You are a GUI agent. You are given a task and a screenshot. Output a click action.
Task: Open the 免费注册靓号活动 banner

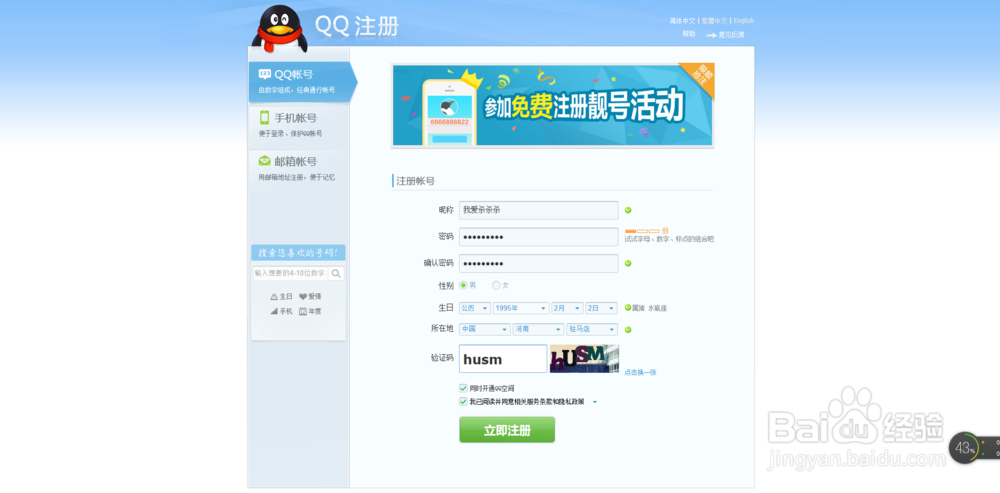click(552, 105)
